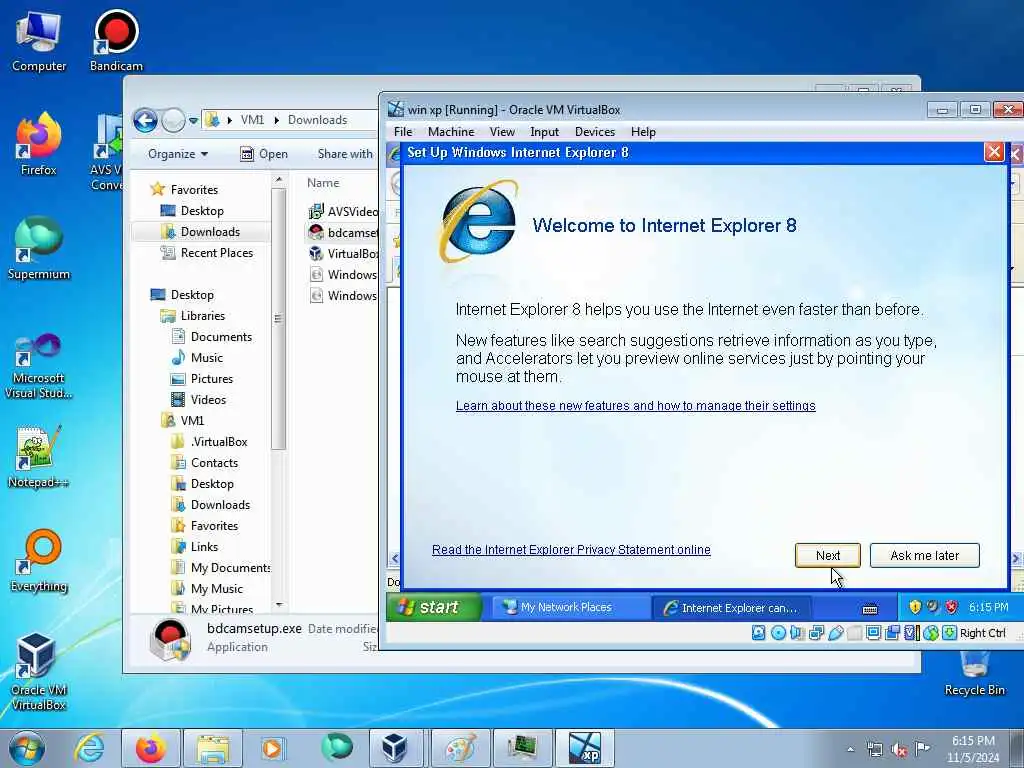This screenshot has width=1024, height=768.
Task: Click the VirtualBox globe indicator icon in status bar
Action: (931, 632)
